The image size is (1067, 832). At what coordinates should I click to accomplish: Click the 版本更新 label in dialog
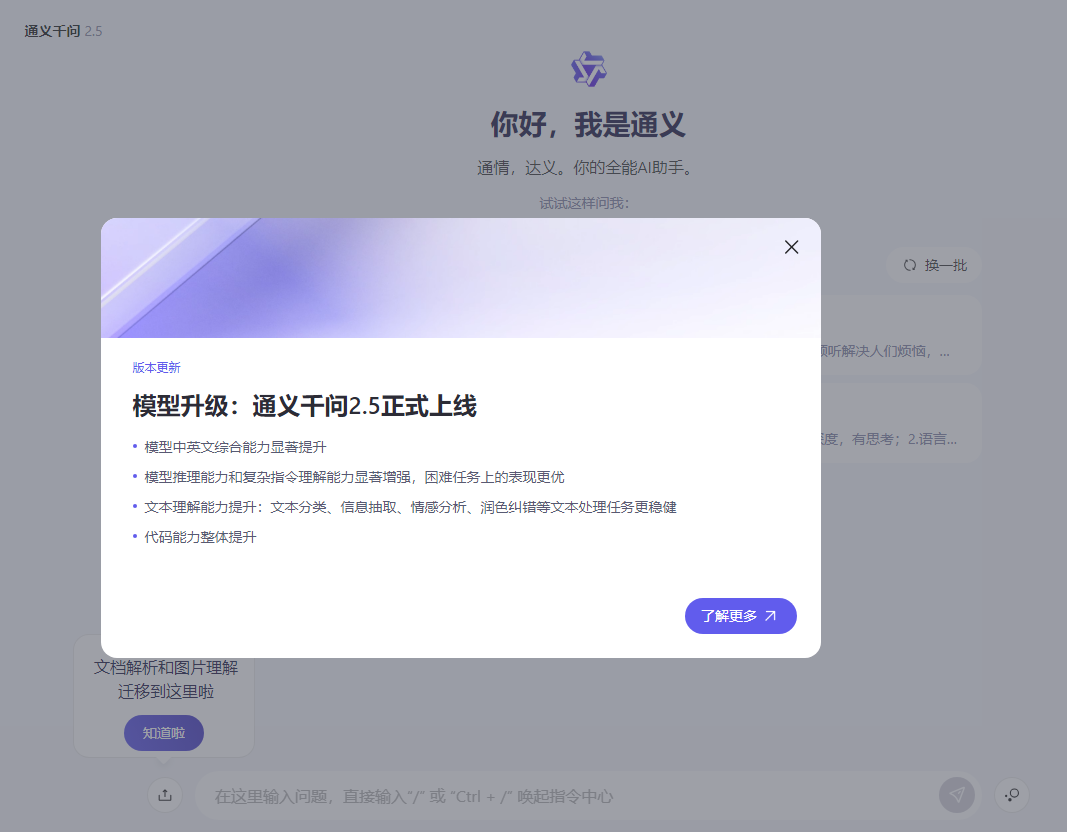[157, 367]
